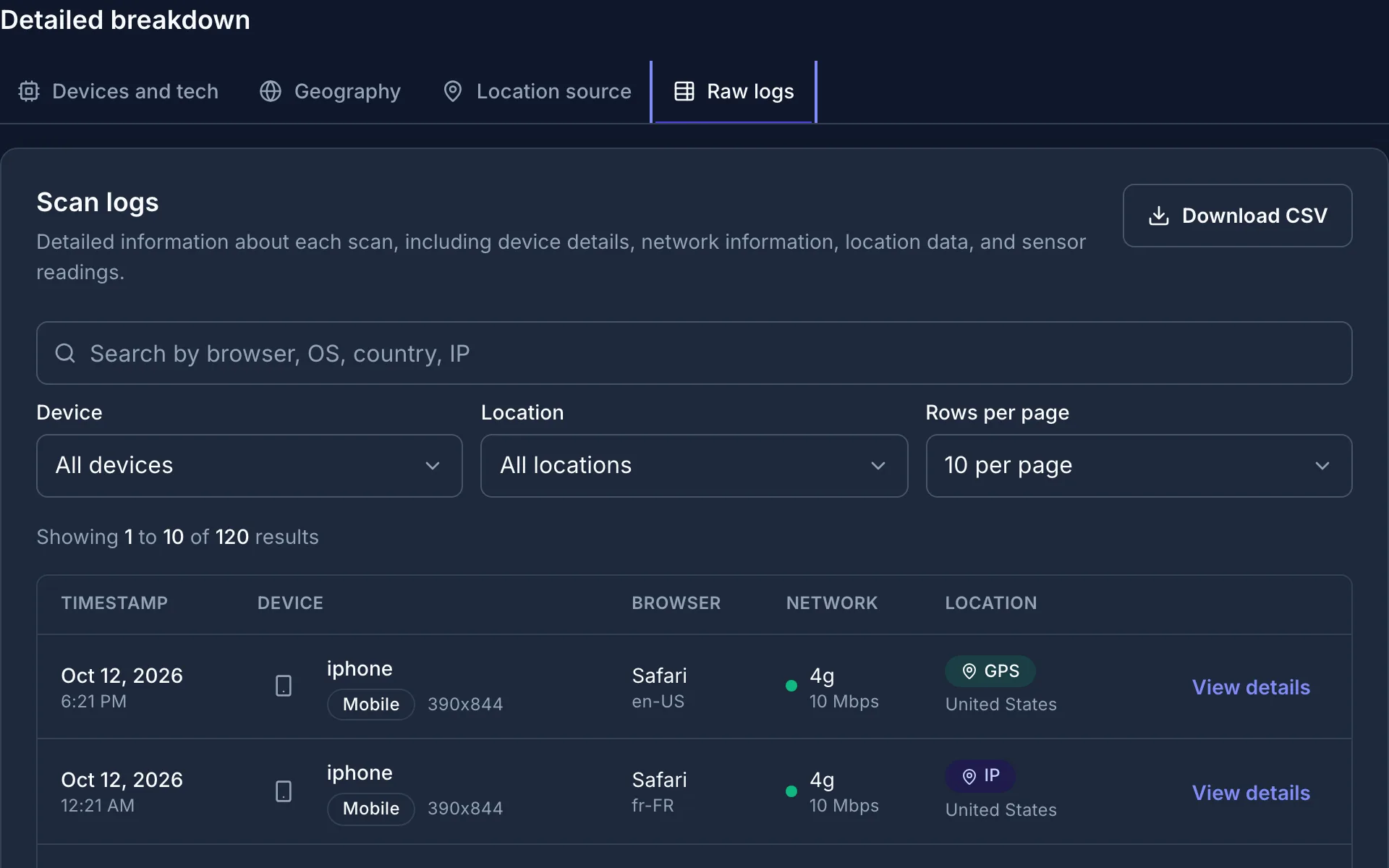The image size is (1389, 868).
Task: Click the Download CSV button
Action: click(x=1237, y=216)
